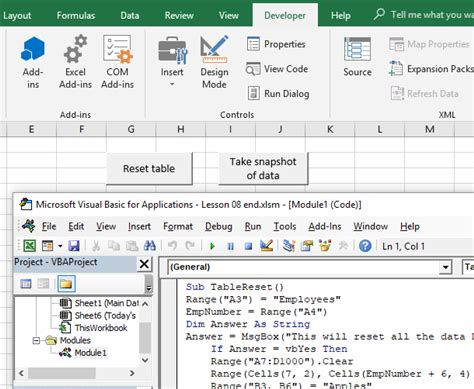Open the VBA Insert menu
The width and height of the screenshot is (474, 389).
[x=139, y=226]
